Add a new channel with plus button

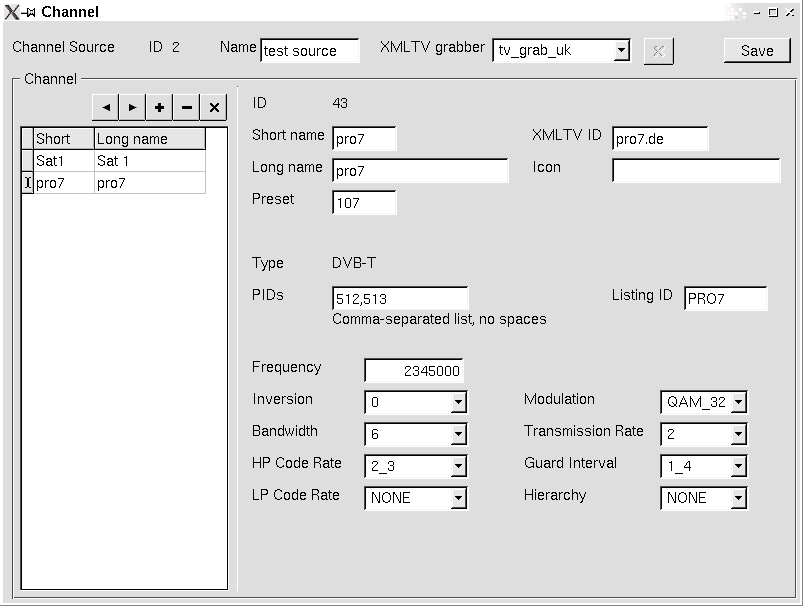click(x=159, y=107)
